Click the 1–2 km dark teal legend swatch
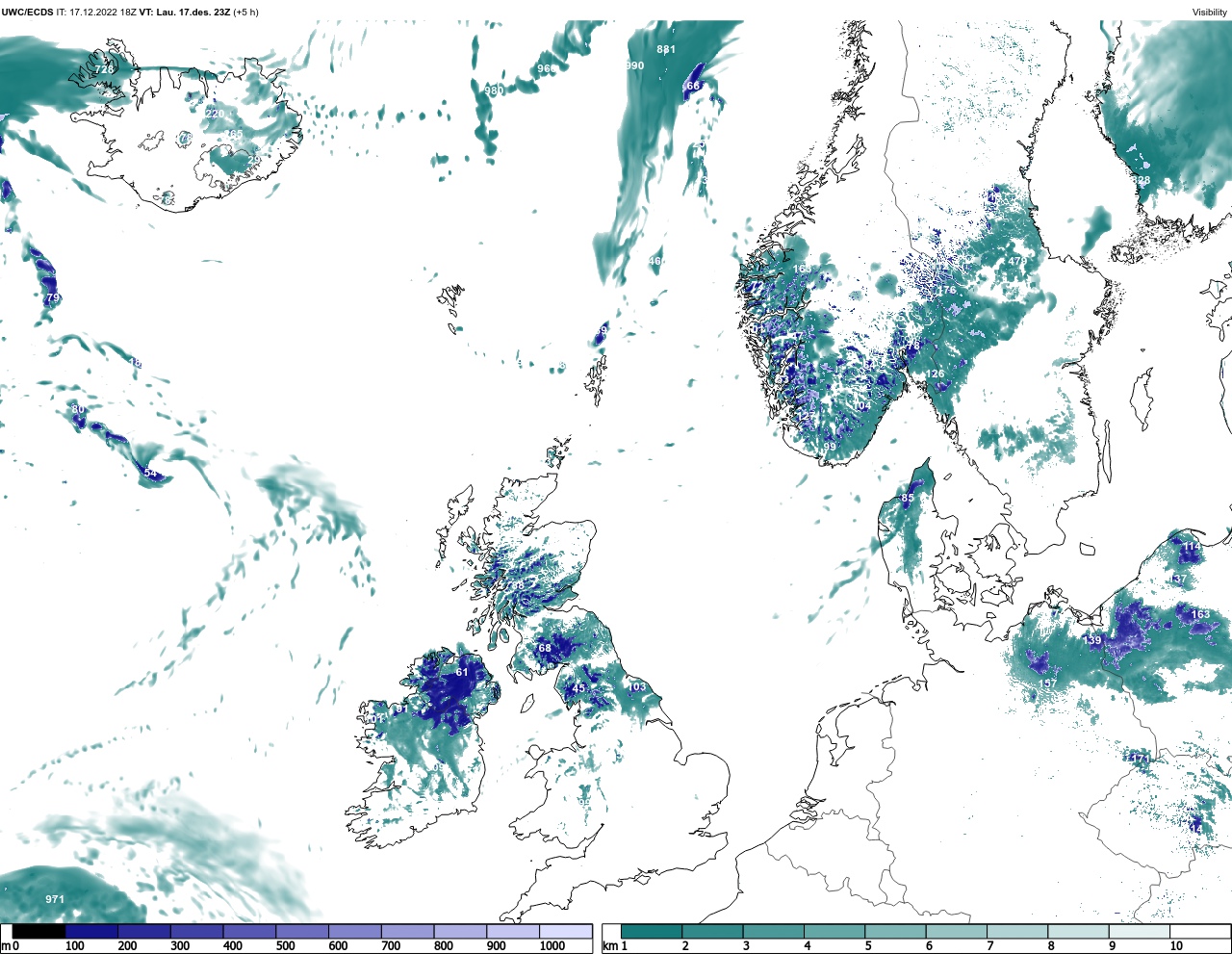 652,931
